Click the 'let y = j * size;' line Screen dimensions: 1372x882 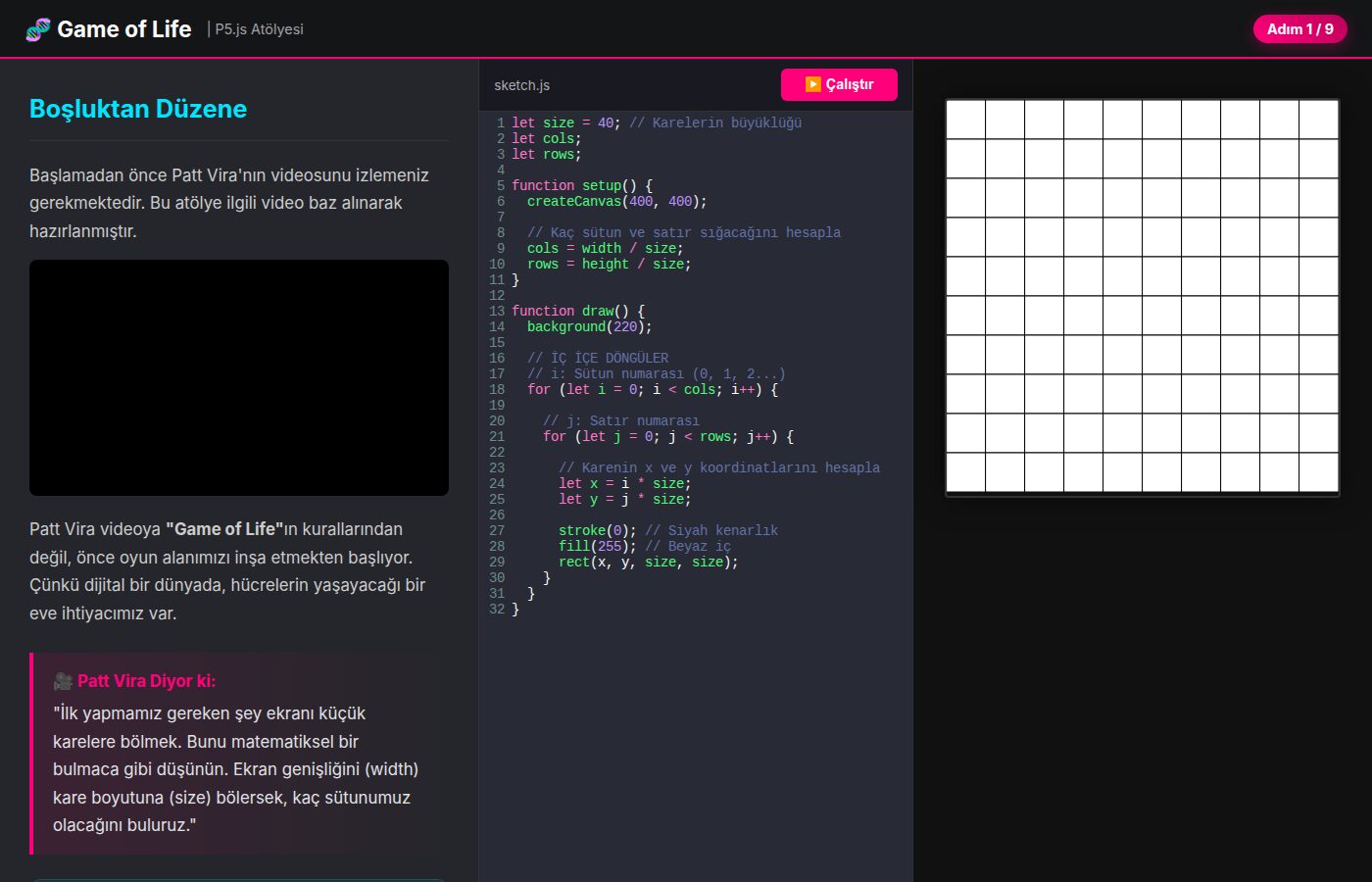pos(625,499)
